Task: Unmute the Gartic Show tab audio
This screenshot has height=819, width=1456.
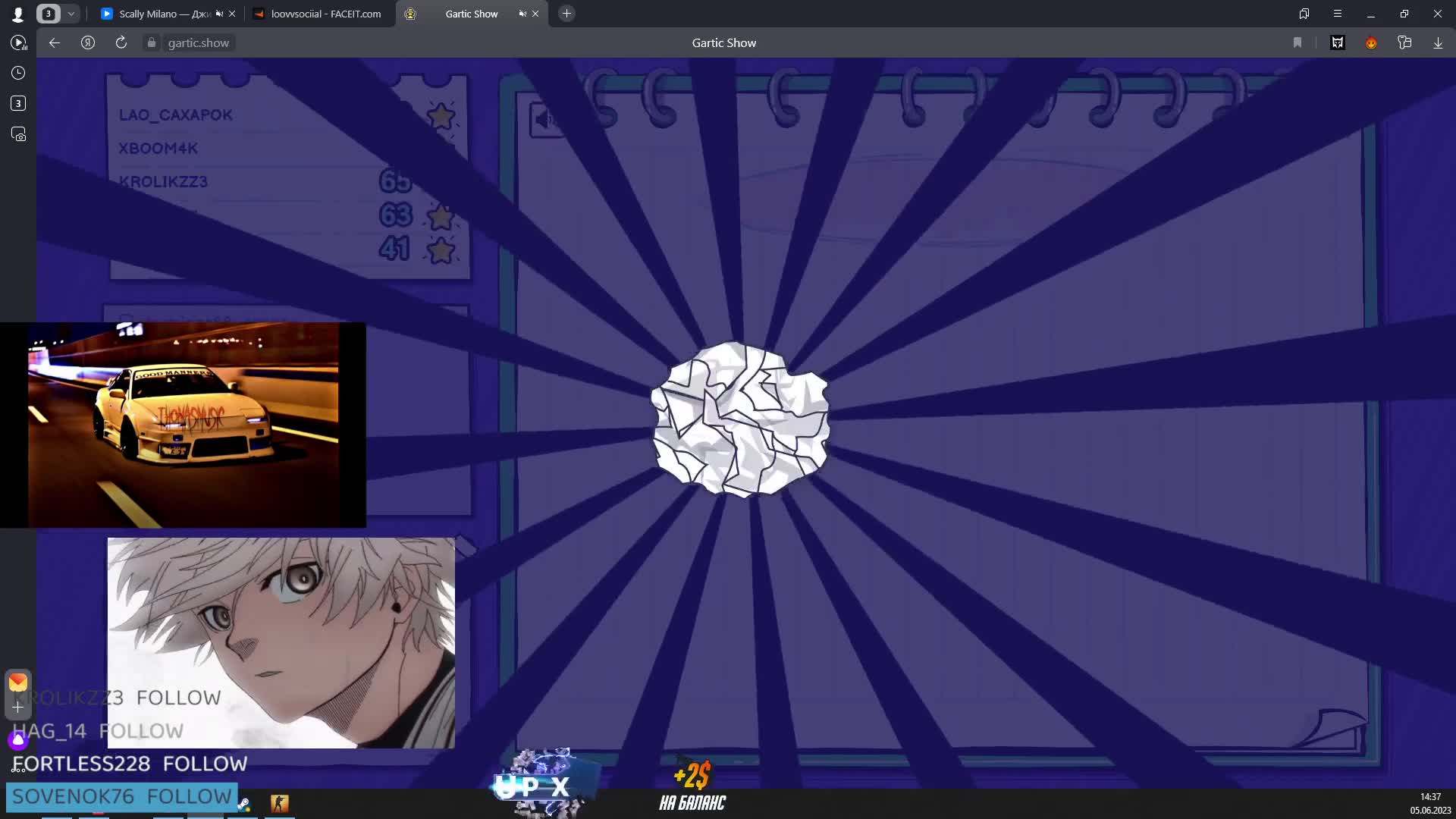Action: point(522,14)
